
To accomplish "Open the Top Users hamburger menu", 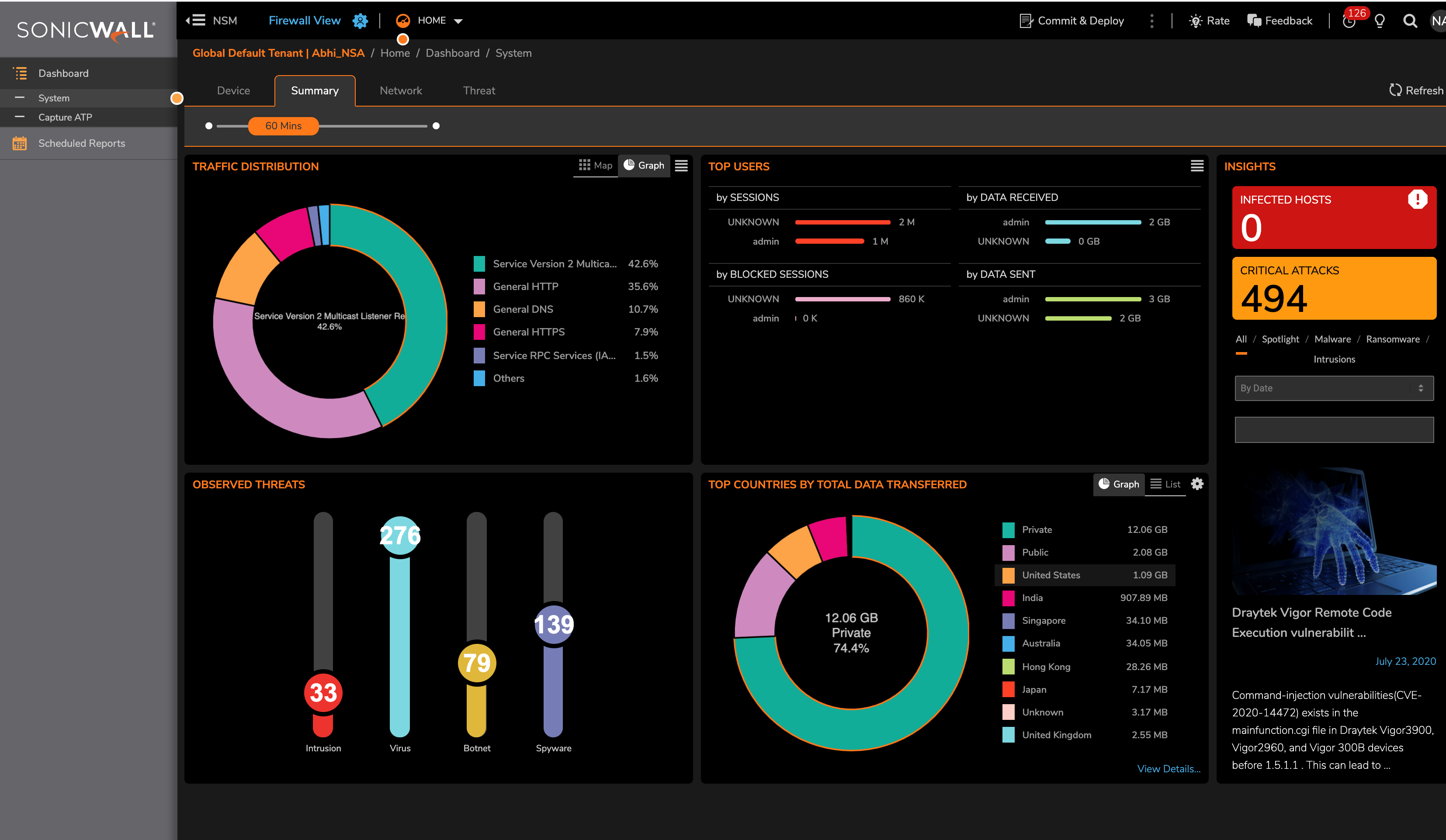I will (x=1197, y=166).
